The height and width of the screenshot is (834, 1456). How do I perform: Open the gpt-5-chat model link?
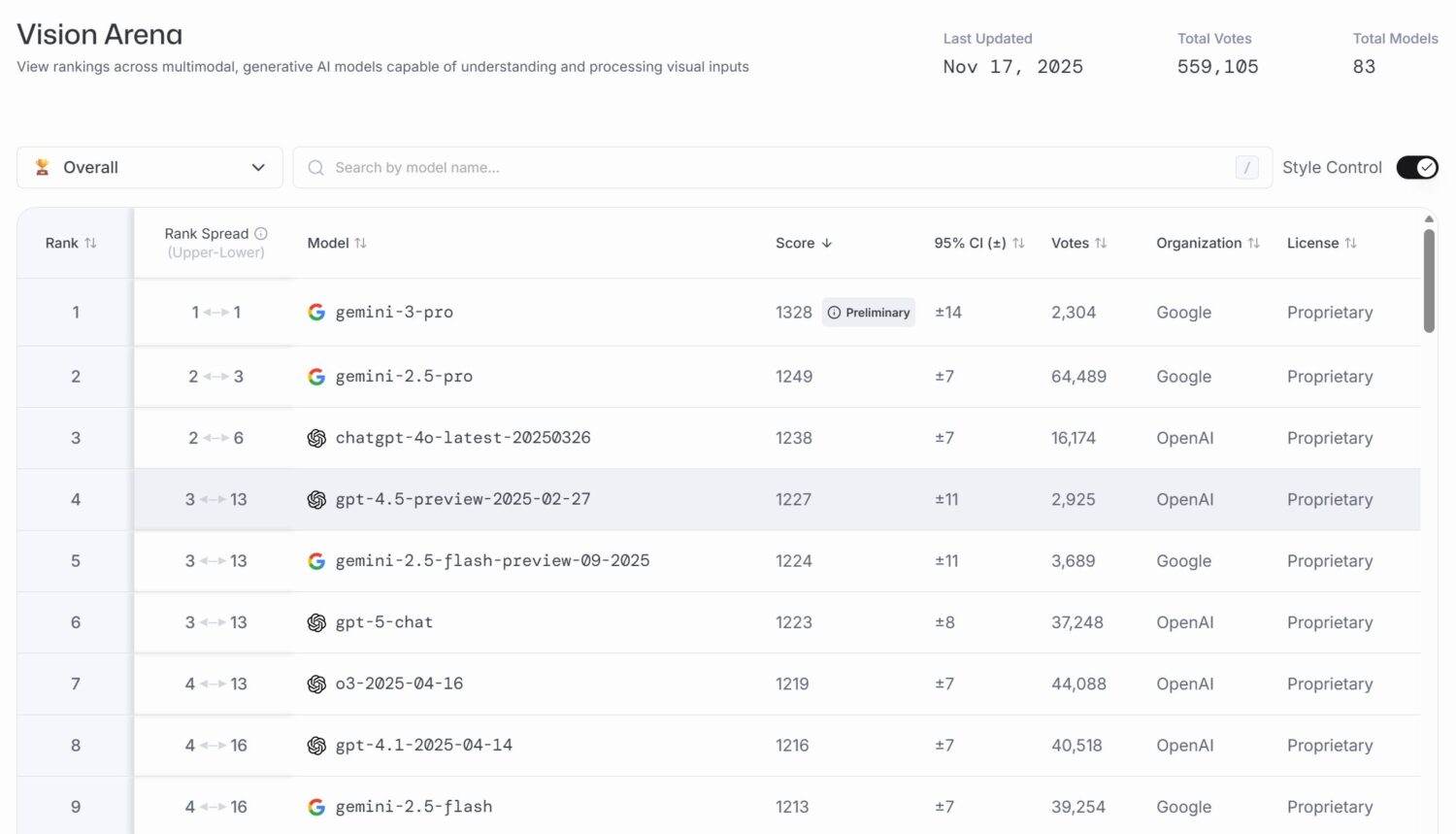point(384,622)
